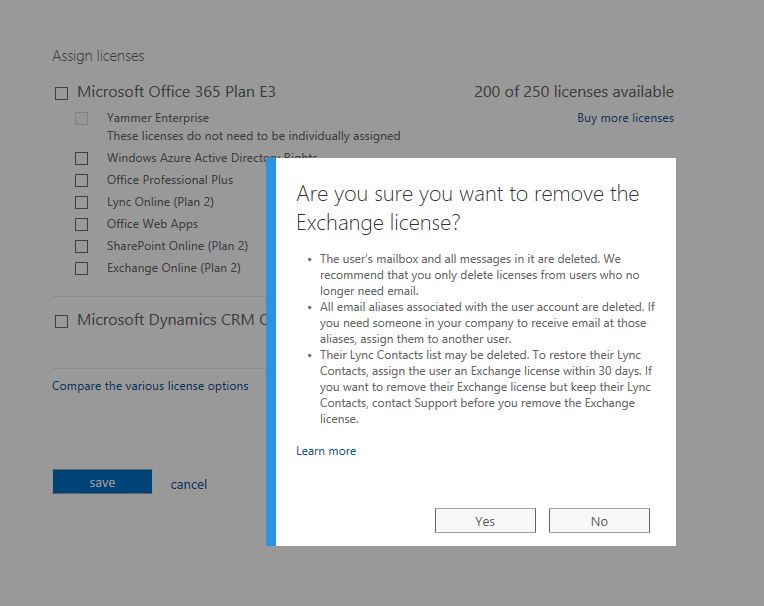This screenshot has width=764, height=606.
Task: Tick the Exchange Online (Plan 2) checkbox
Action: [82, 268]
